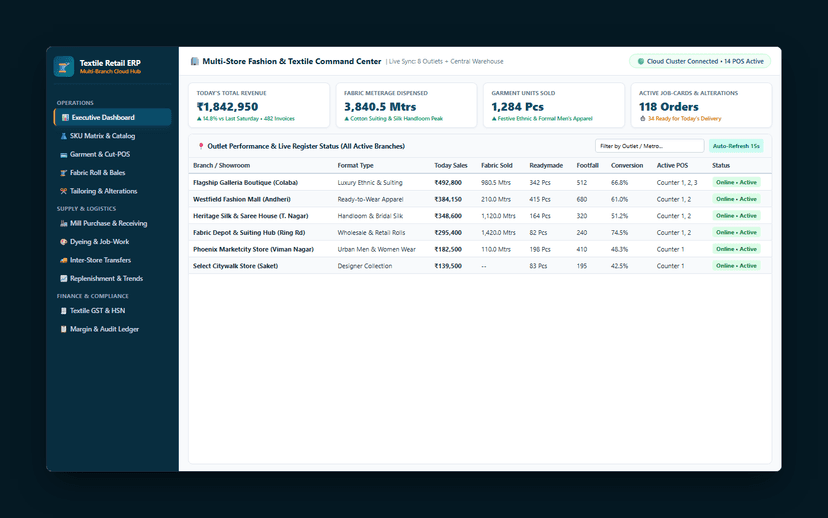Viewport: 828px width, 518px height.
Task: Click the Margin & Audit Ledger icon
Action: click(63, 329)
